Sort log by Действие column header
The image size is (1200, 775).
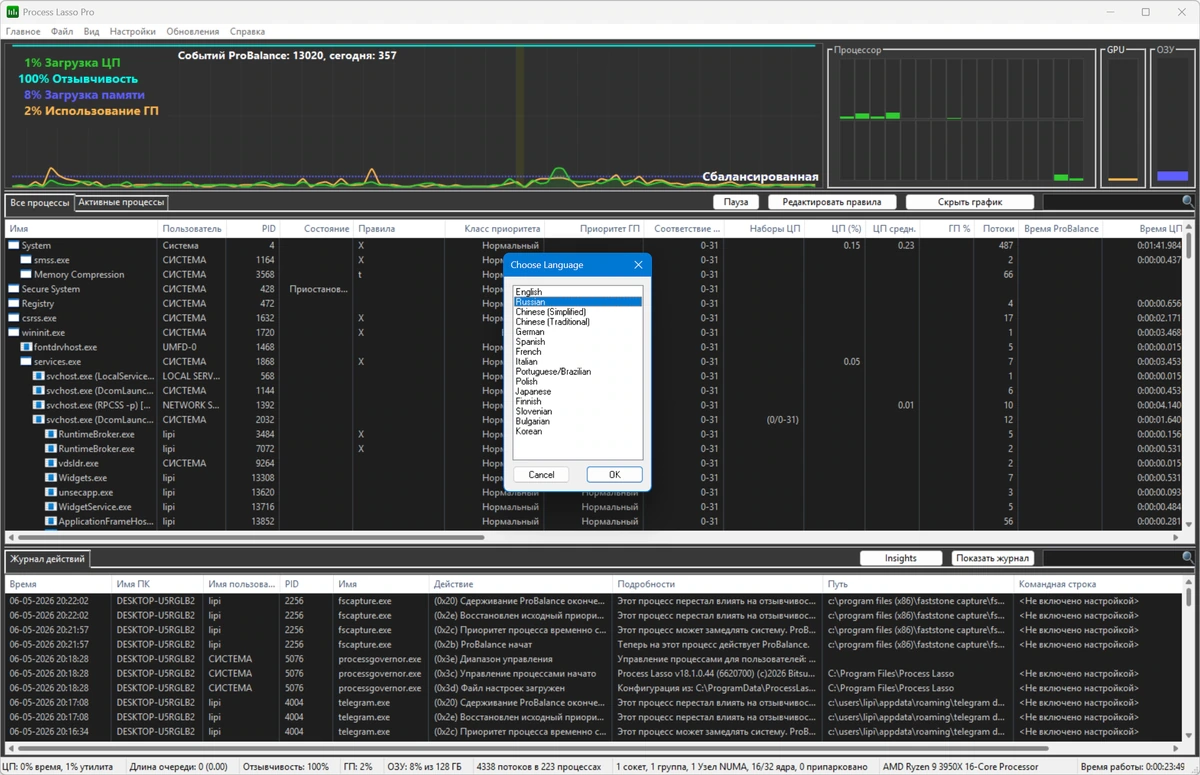[x=520, y=584]
